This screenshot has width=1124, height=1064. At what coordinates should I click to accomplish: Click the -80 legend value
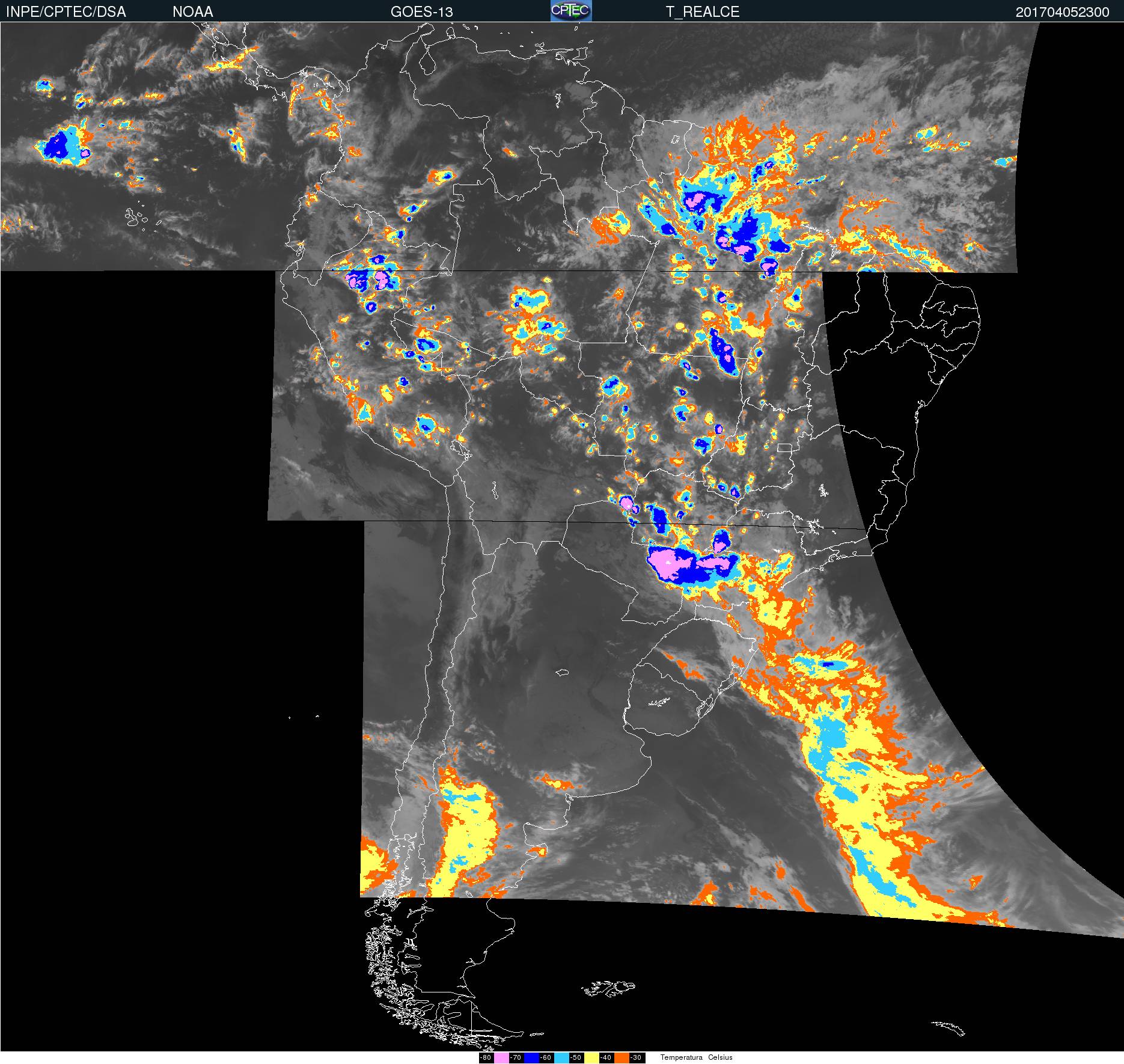tap(486, 1057)
